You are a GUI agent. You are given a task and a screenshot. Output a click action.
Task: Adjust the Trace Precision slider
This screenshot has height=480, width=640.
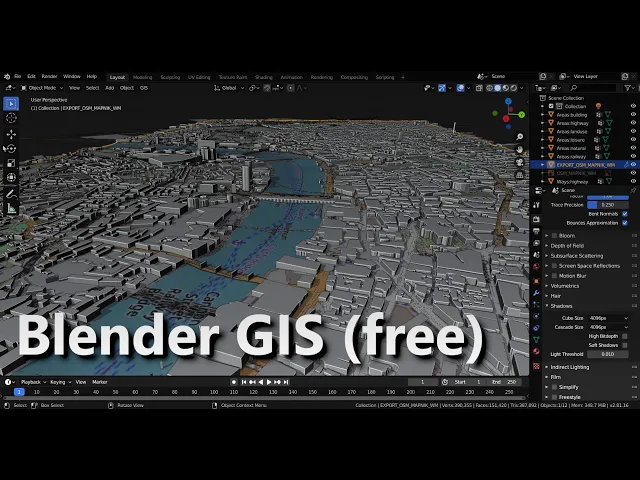tap(608, 205)
